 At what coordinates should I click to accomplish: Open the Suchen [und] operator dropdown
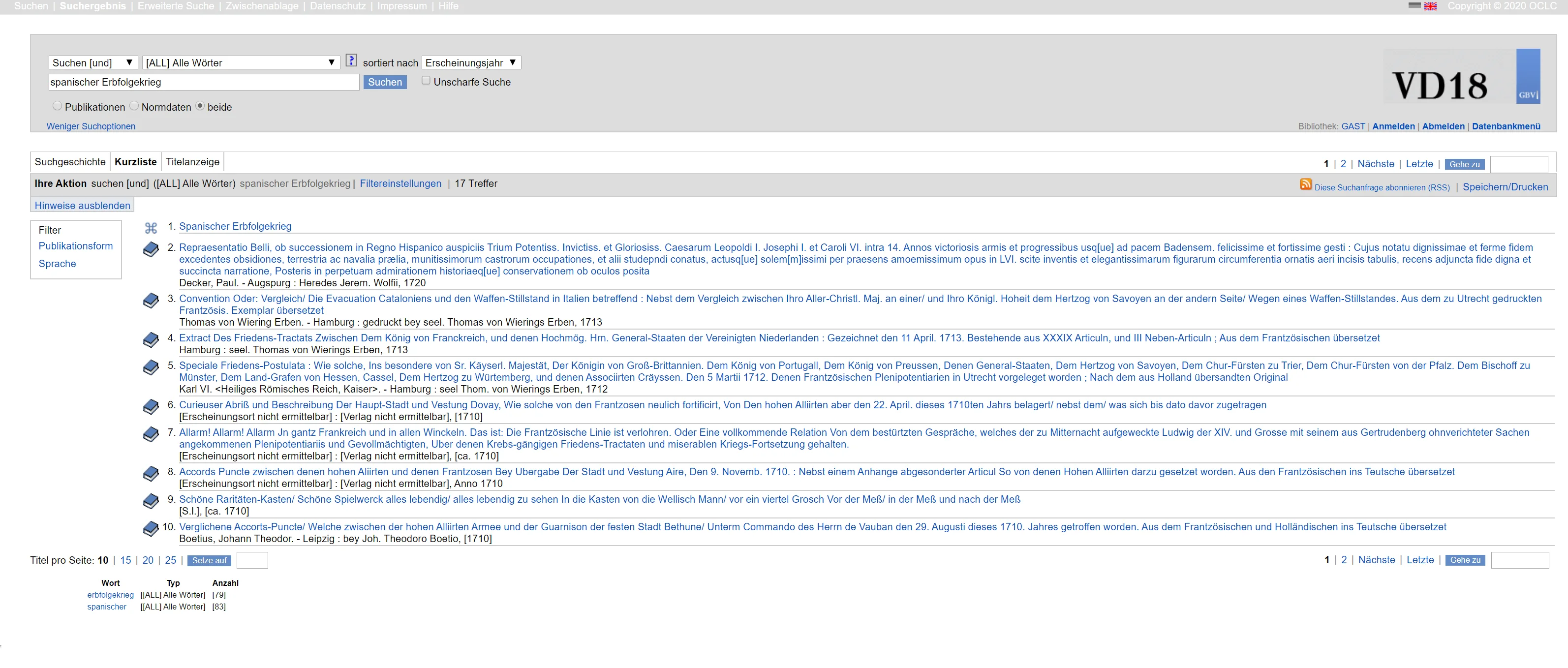point(93,62)
